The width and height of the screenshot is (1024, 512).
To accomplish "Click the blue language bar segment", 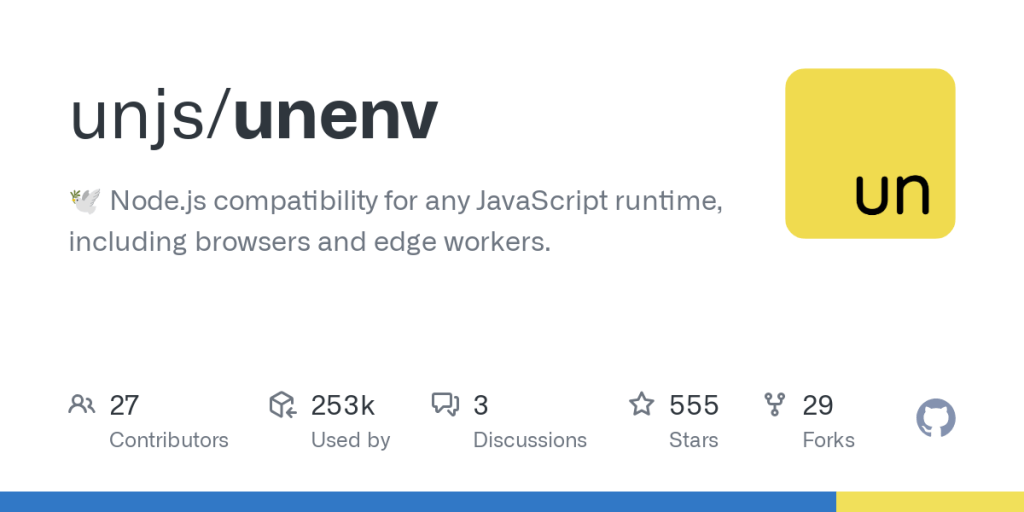I will coord(418,501).
